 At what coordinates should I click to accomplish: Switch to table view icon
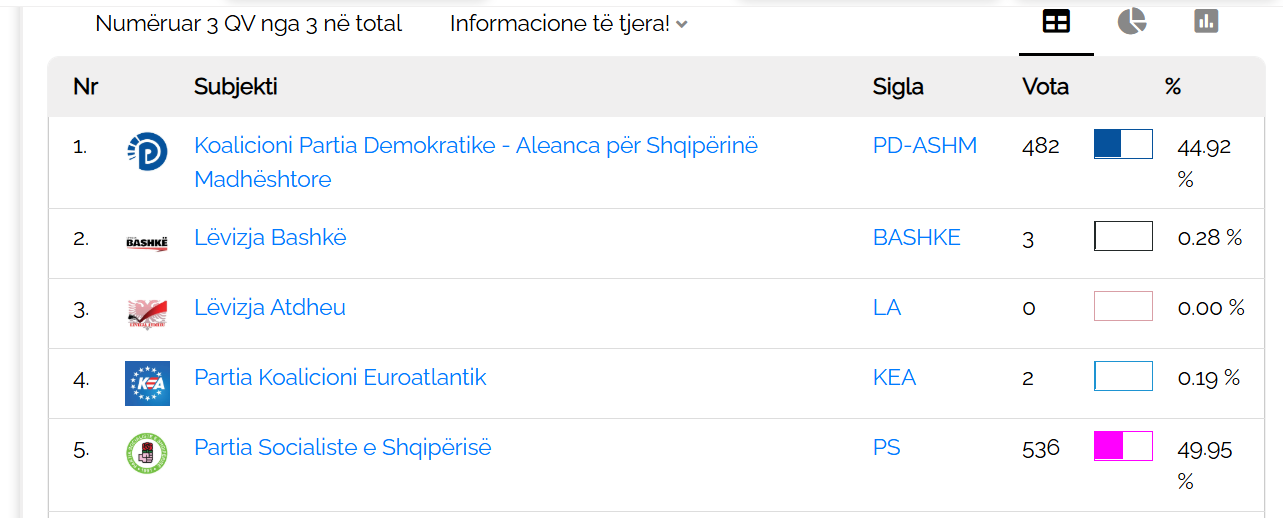[x=1056, y=22]
